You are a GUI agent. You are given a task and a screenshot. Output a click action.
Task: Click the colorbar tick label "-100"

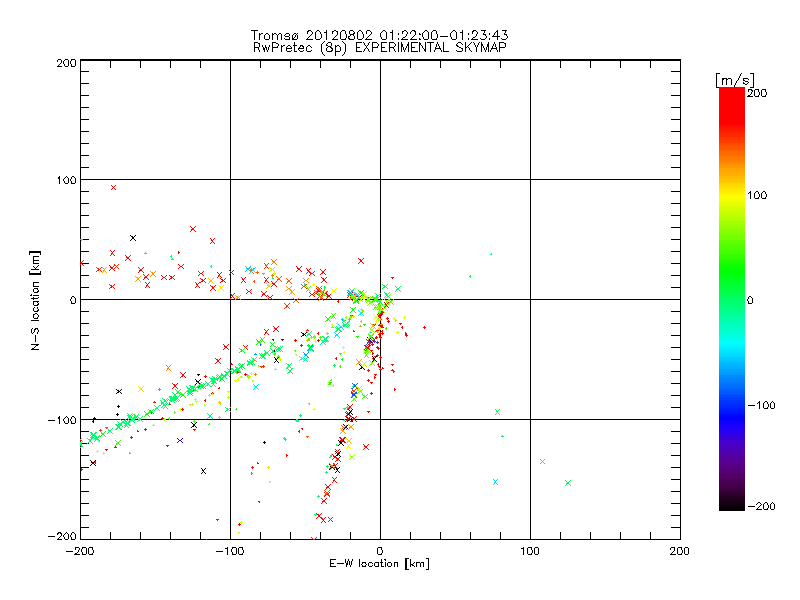click(761, 406)
